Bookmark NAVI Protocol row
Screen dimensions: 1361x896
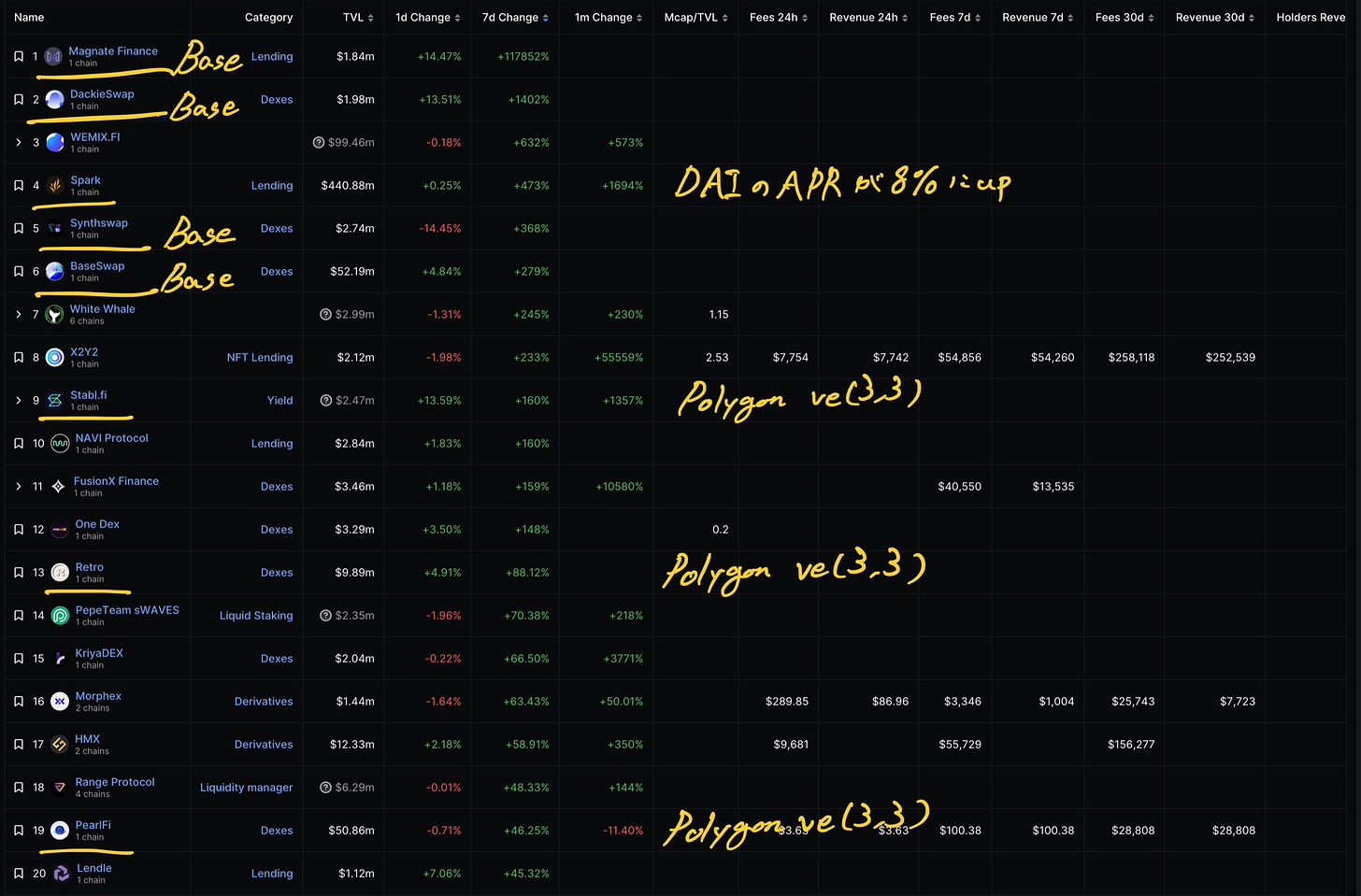(19, 444)
